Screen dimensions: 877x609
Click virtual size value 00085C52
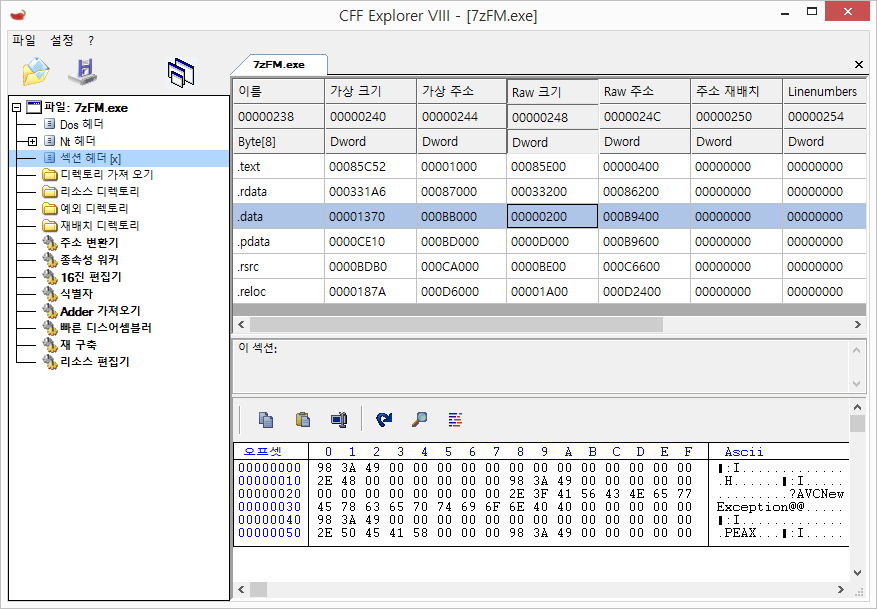[357, 167]
